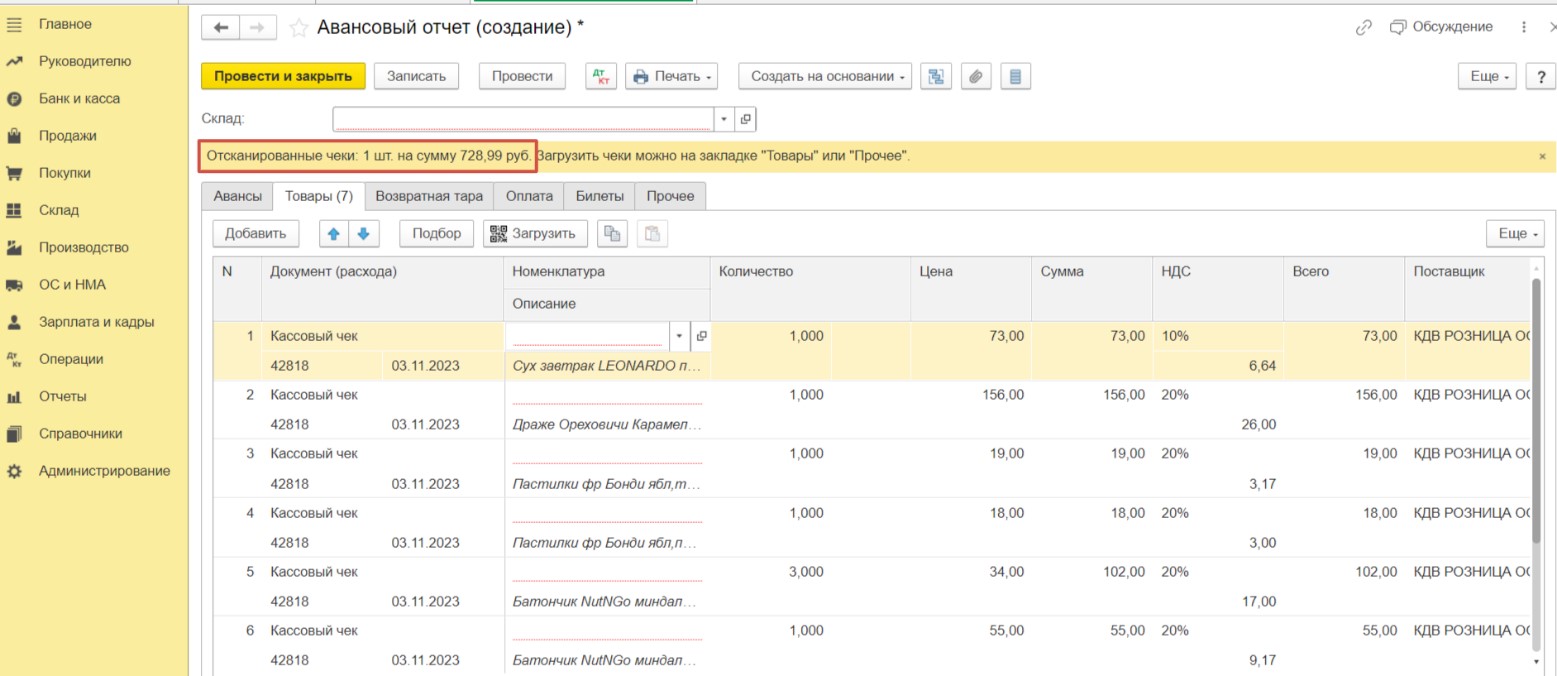Paste rows icon in table toolbar
The width and height of the screenshot is (1557, 676).
(x=652, y=234)
